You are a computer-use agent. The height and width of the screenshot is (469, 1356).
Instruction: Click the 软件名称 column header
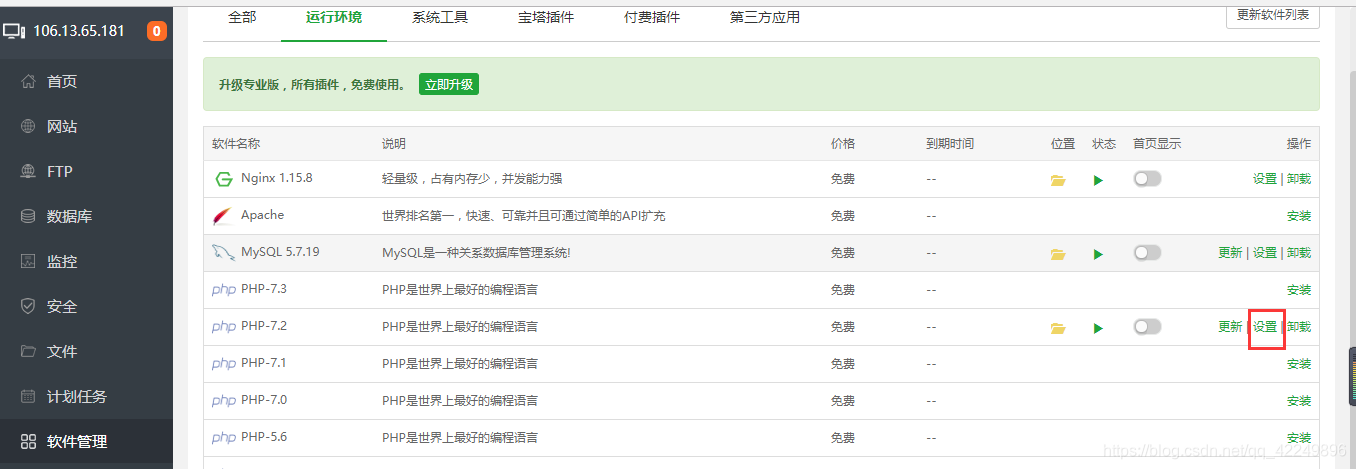[x=236, y=144]
